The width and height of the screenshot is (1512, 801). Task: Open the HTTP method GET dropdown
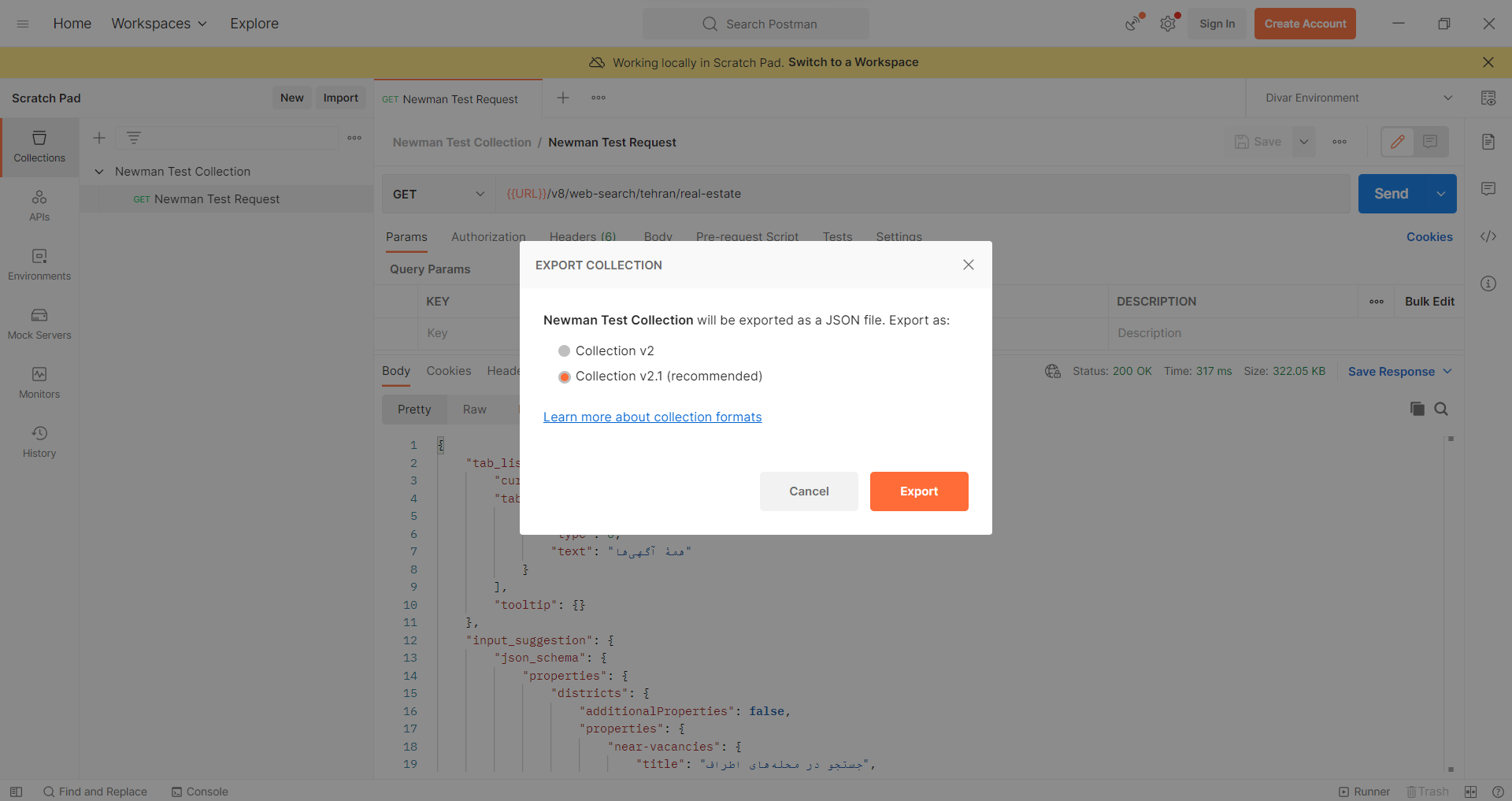click(439, 194)
